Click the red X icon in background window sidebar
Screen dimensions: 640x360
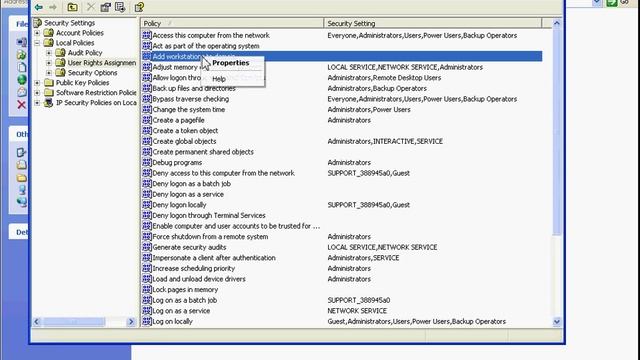pos(22,105)
